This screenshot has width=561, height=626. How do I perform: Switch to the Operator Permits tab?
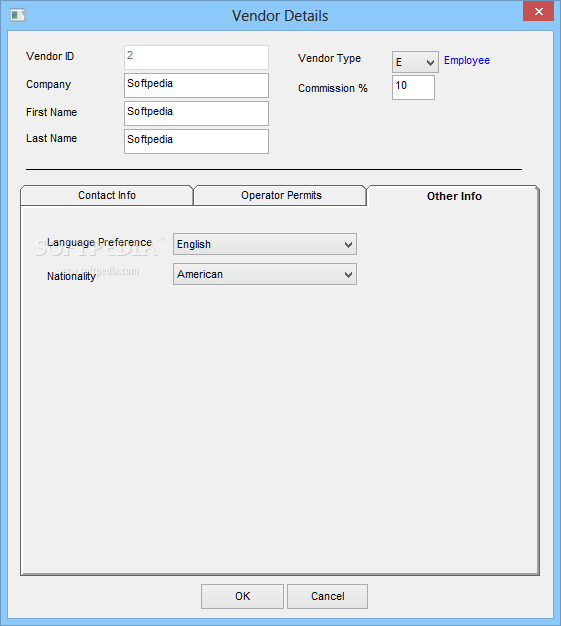point(281,195)
